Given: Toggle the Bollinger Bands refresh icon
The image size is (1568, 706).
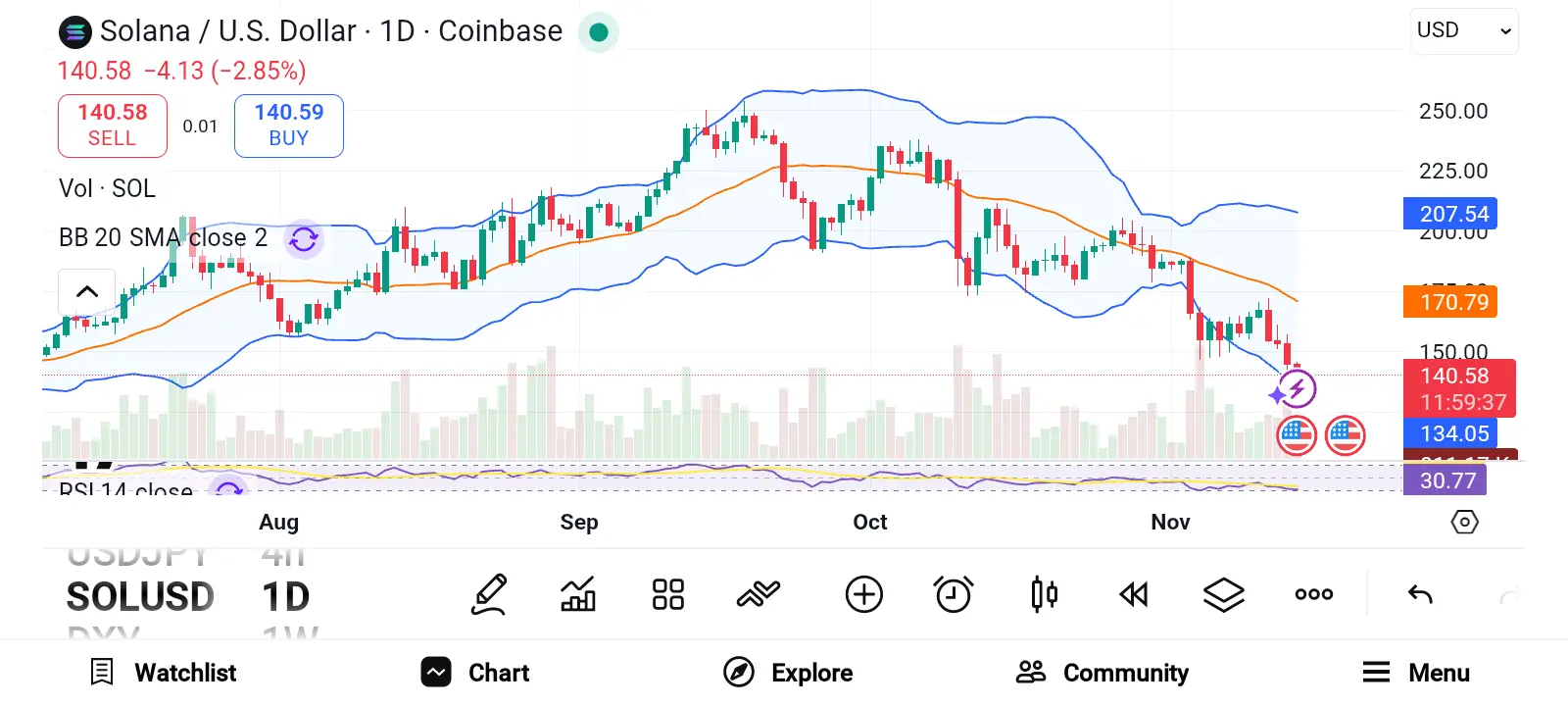Looking at the screenshot, I should [x=304, y=238].
